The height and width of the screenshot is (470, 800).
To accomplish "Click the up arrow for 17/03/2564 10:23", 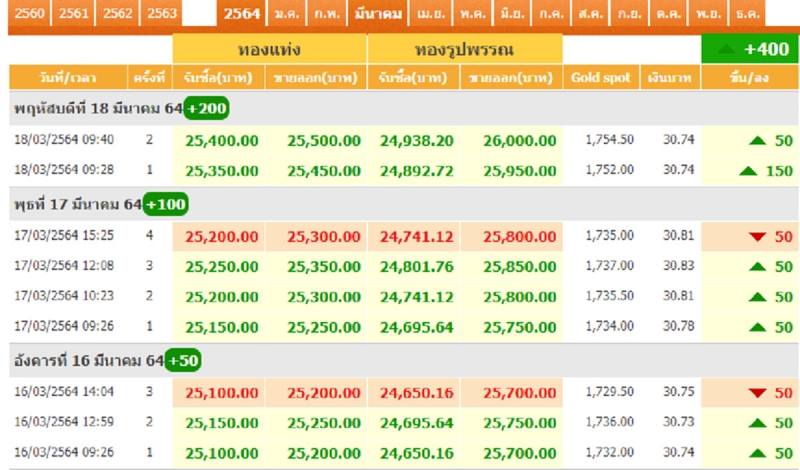I will (x=756, y=296).
